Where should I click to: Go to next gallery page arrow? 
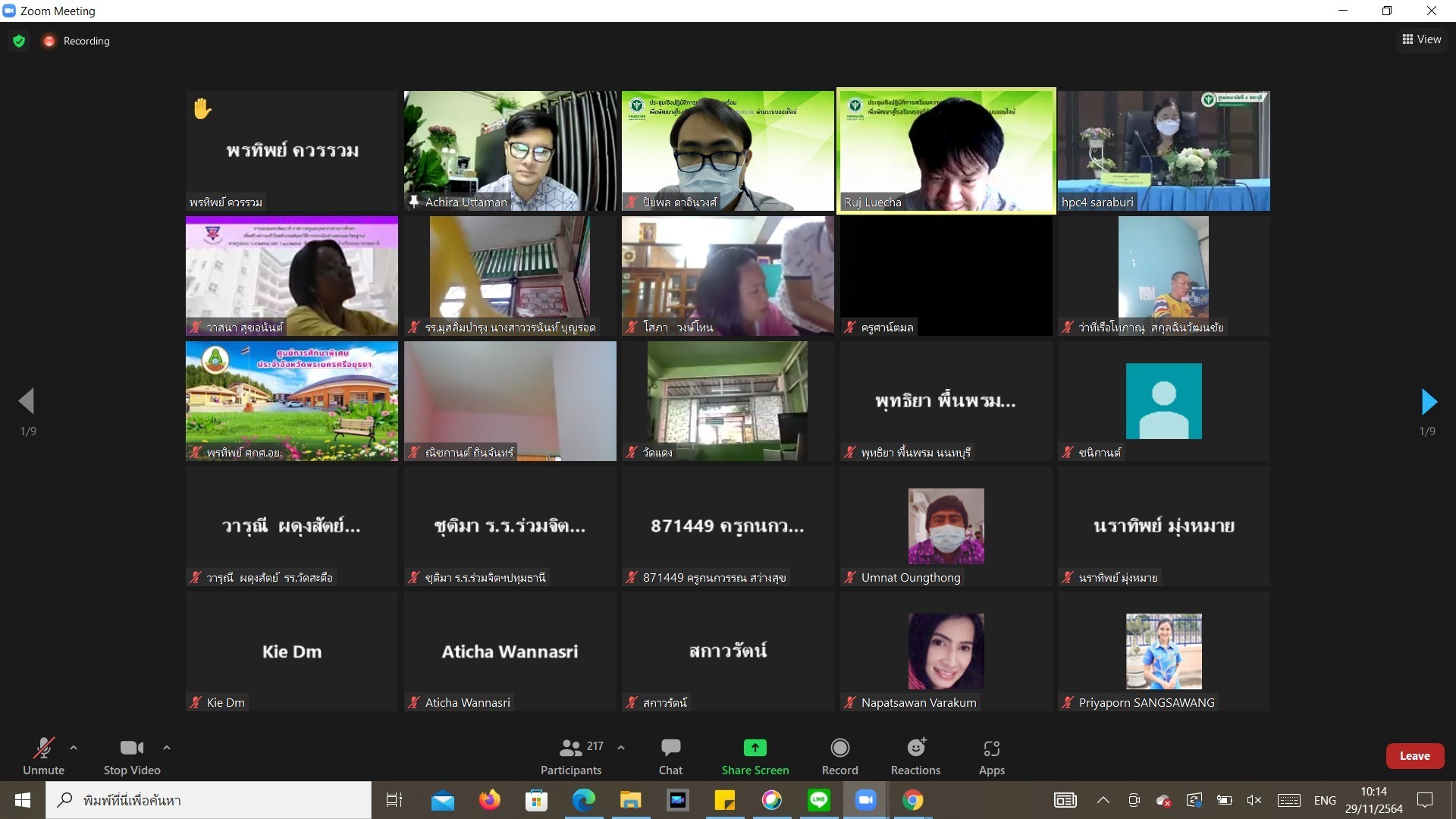(x=1429, y=402)
